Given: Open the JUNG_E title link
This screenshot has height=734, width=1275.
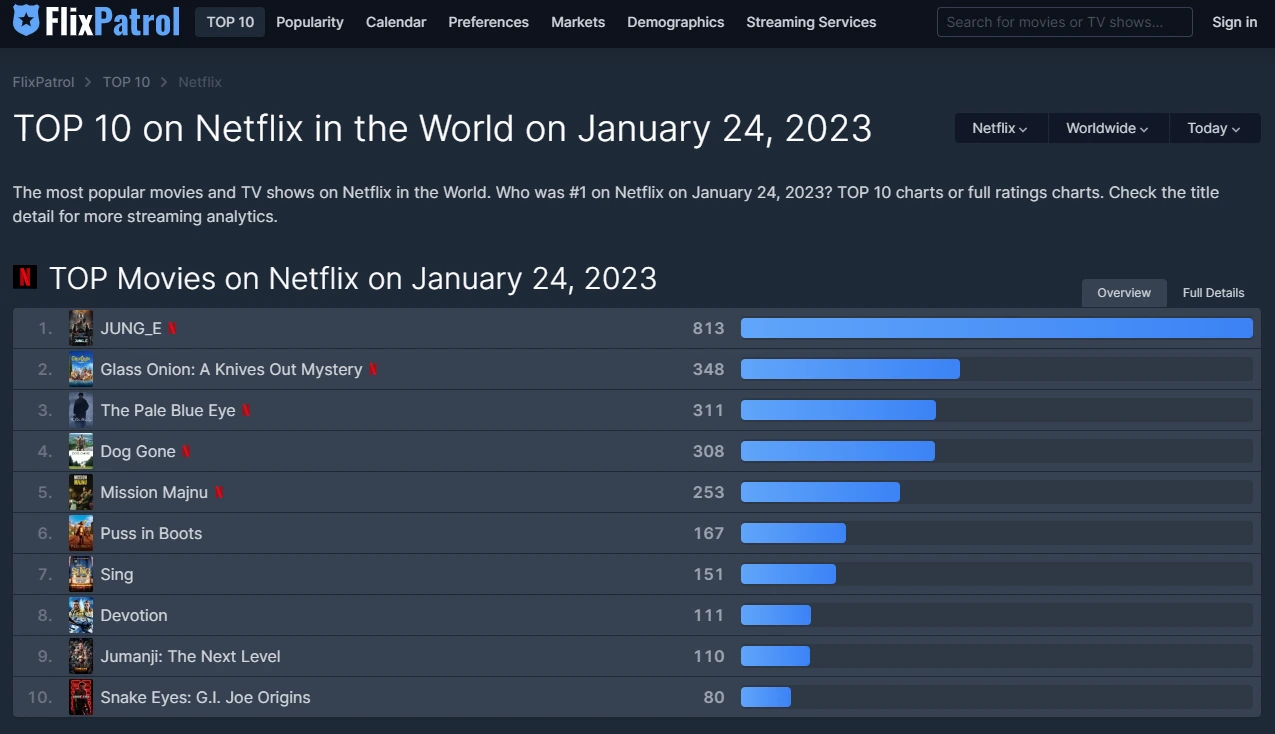Looking at the screenshot, I should (130, 327).
